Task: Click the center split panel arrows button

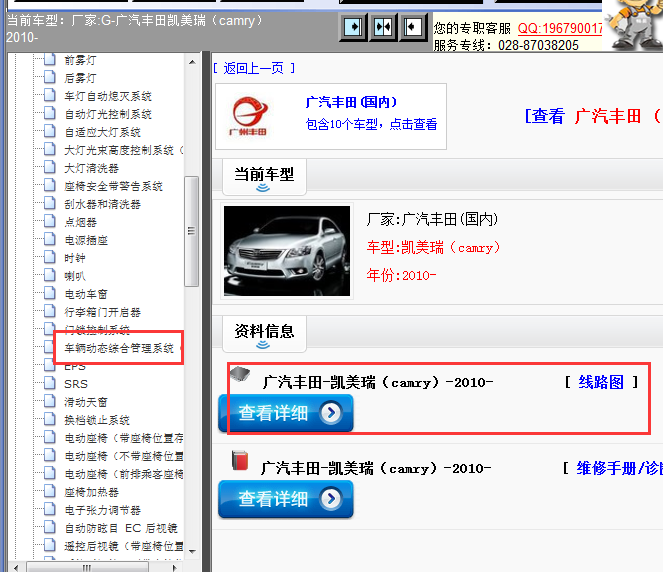Action: pyautogui.click(x=383, y=27)
